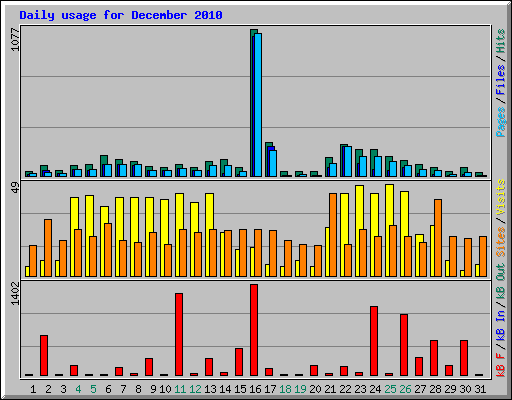Click the orange sites bar for day 6
The height and width of the screenshot is (400, 512).
(x=108, y=250)
